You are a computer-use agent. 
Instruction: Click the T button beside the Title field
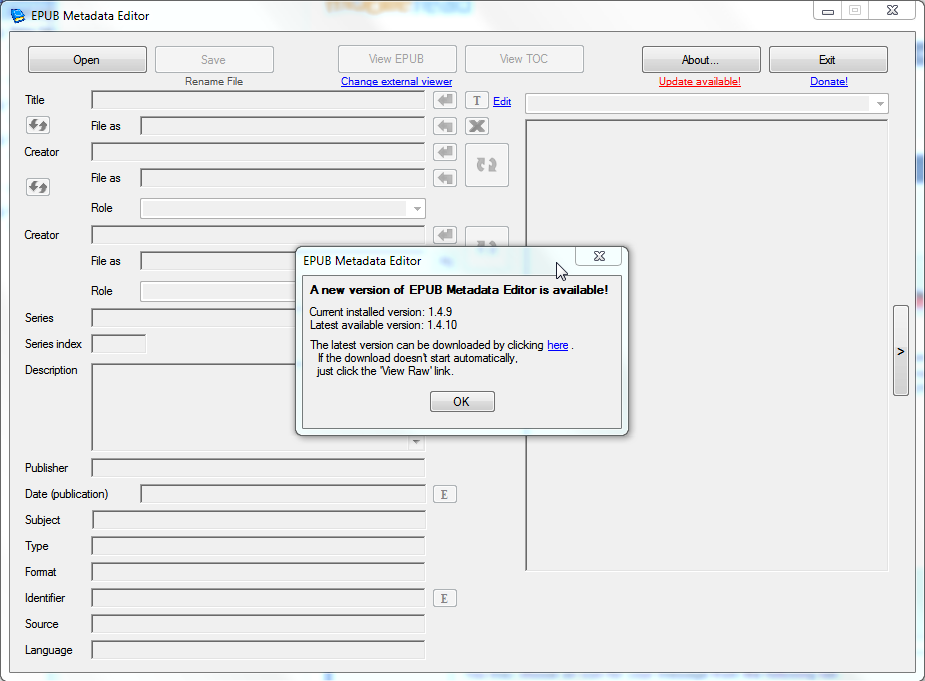477,100
